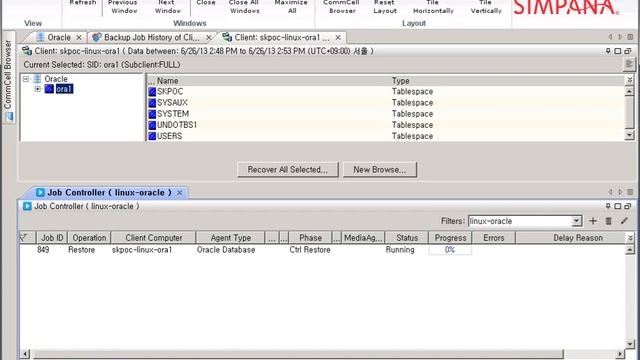
Task: Click Running status of job 849
Action: [x=400, y=249]
